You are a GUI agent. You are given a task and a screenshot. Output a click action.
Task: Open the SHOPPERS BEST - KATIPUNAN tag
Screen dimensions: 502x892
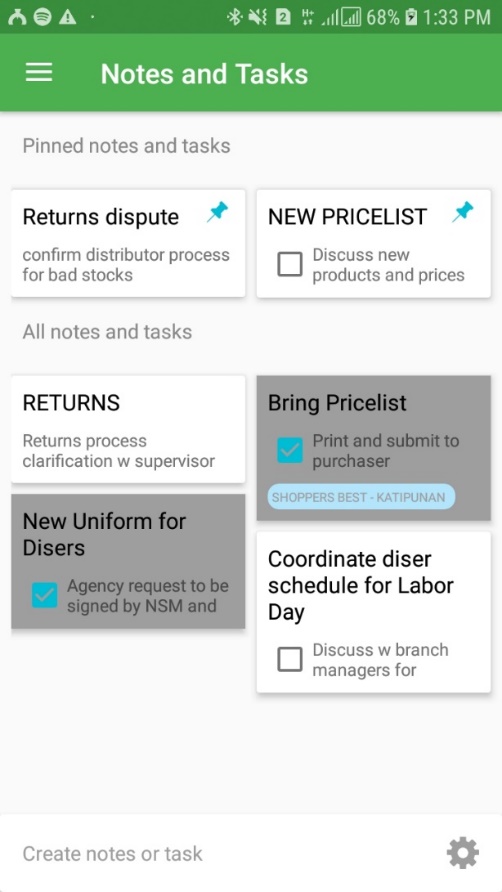pyautogui.click(x=361, y=497)
